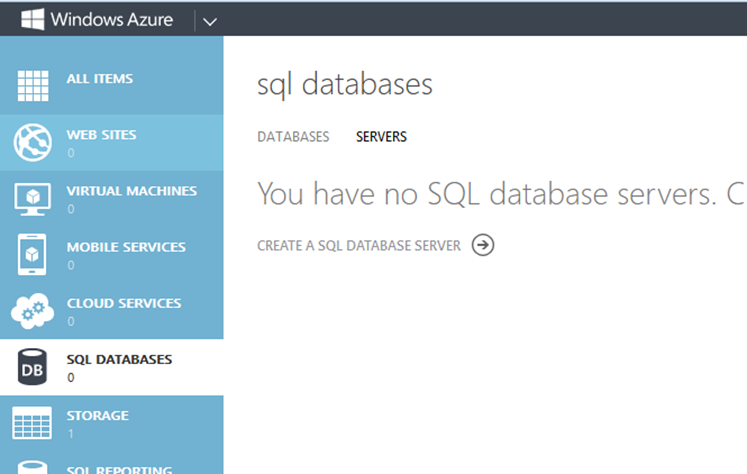Click the sql databases page heading

tap(344, 84)
